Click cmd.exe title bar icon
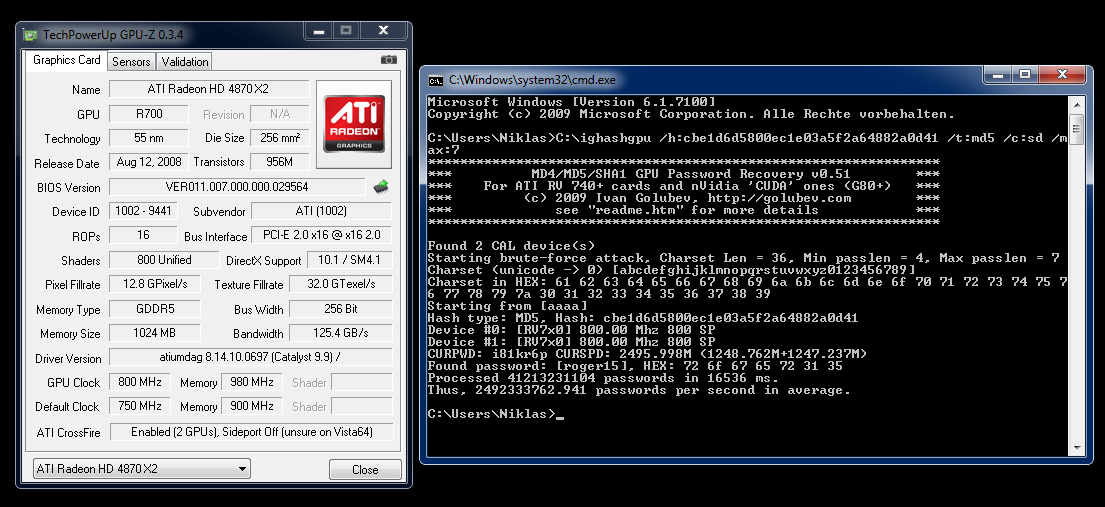Viewport: 1105px width, 507px height. pos(436,80)
